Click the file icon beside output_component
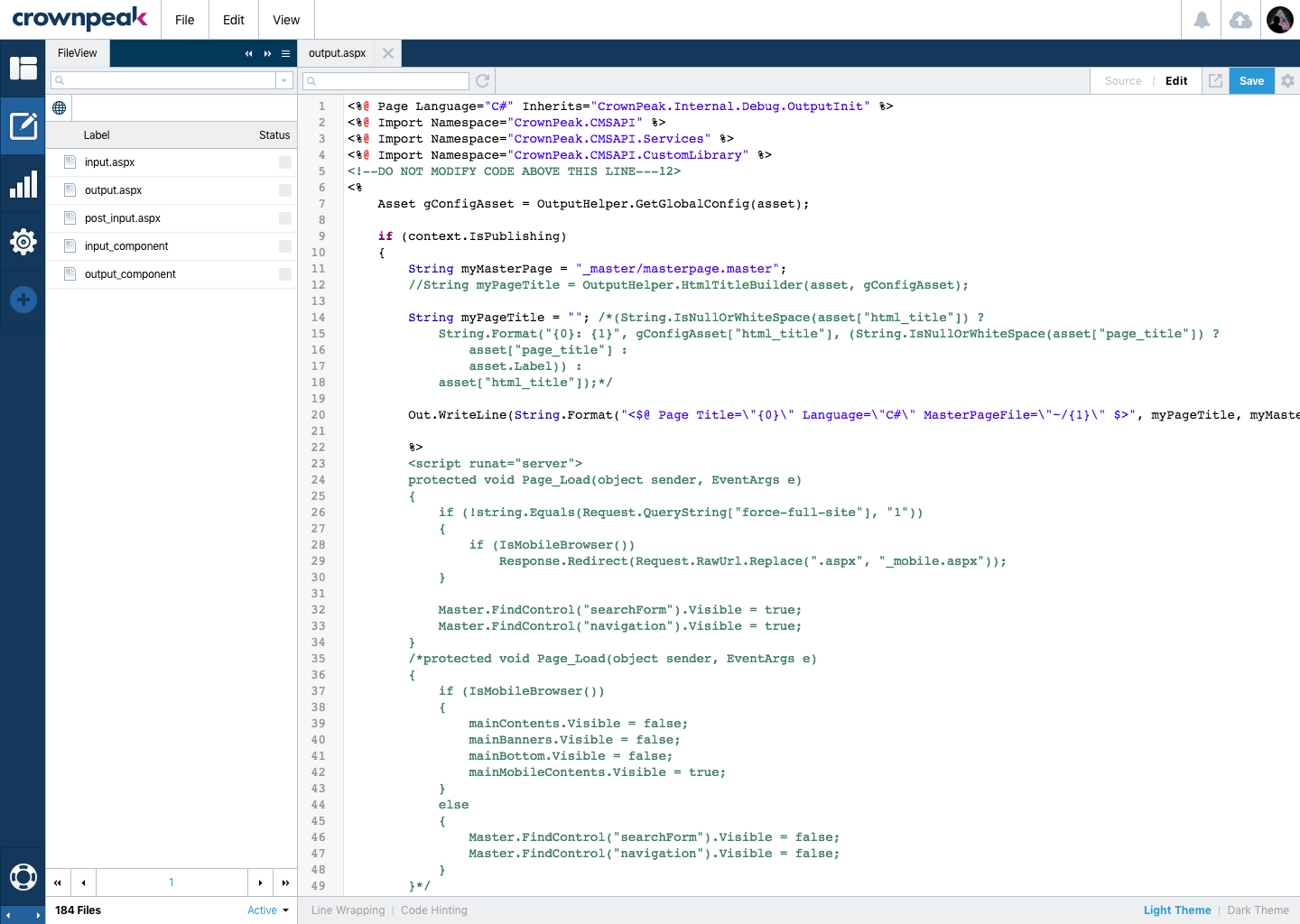Image resolution: width=1300 pixels, height=924 pixels. tap(70, 273)
